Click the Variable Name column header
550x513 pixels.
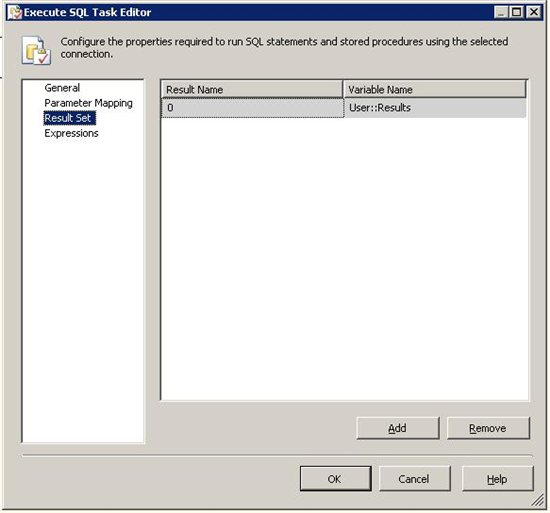tap(435, 89)
